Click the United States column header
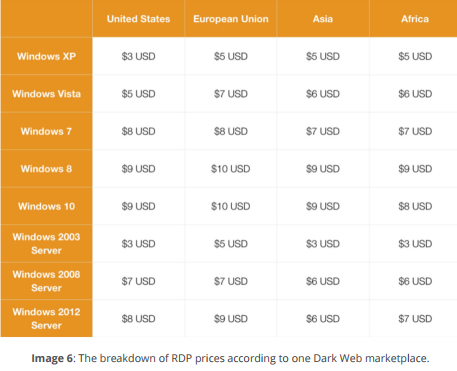457x371 pixels. pos(138,19)
